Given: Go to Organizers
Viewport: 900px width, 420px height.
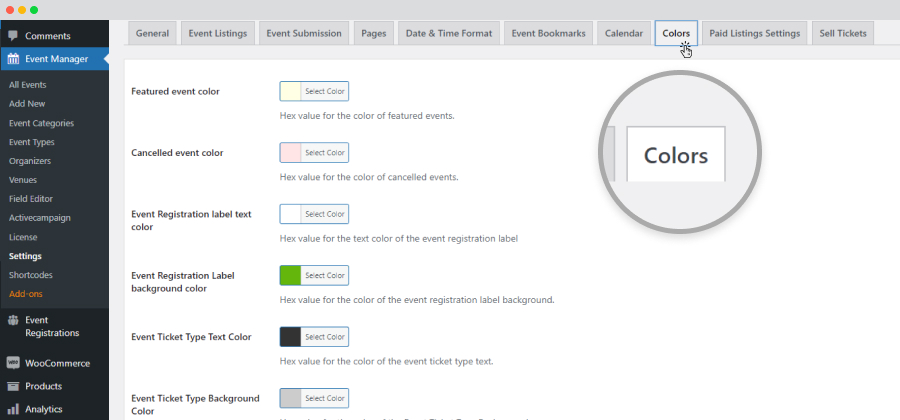Looking at the screenshot, I should point(30,161).
